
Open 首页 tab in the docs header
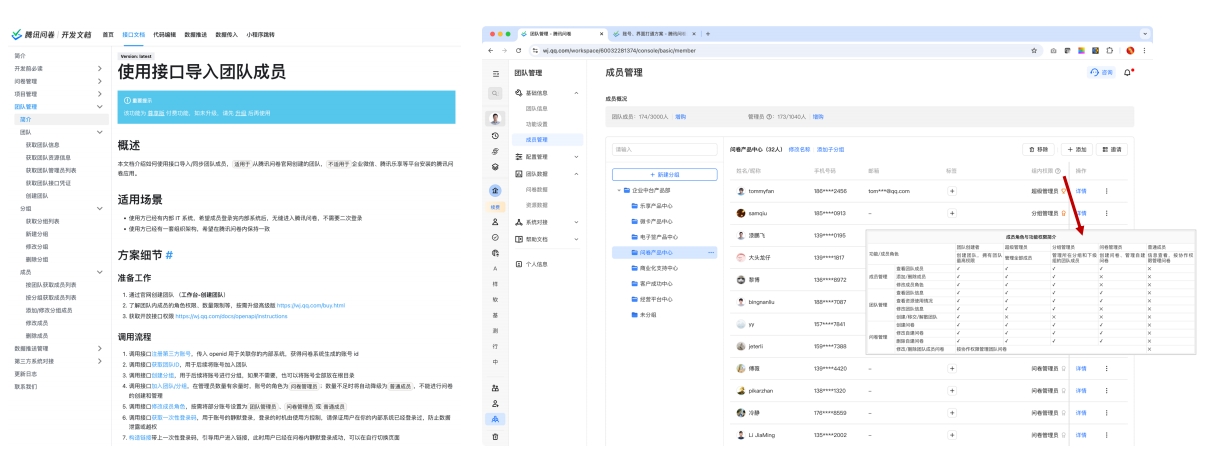click(107, 34)
